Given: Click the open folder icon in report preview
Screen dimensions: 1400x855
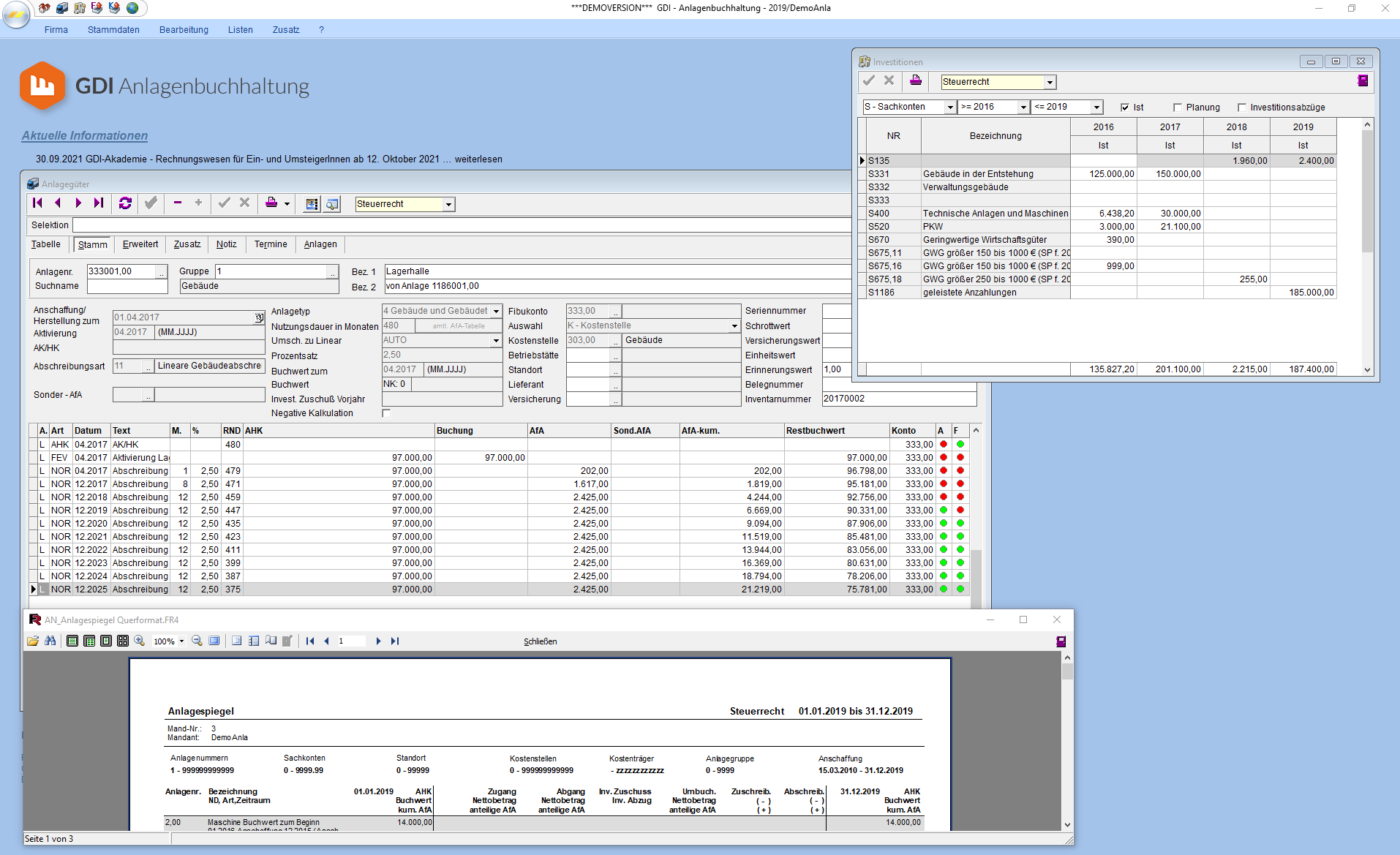Looking at the screenshot, I should coord(33,641).
